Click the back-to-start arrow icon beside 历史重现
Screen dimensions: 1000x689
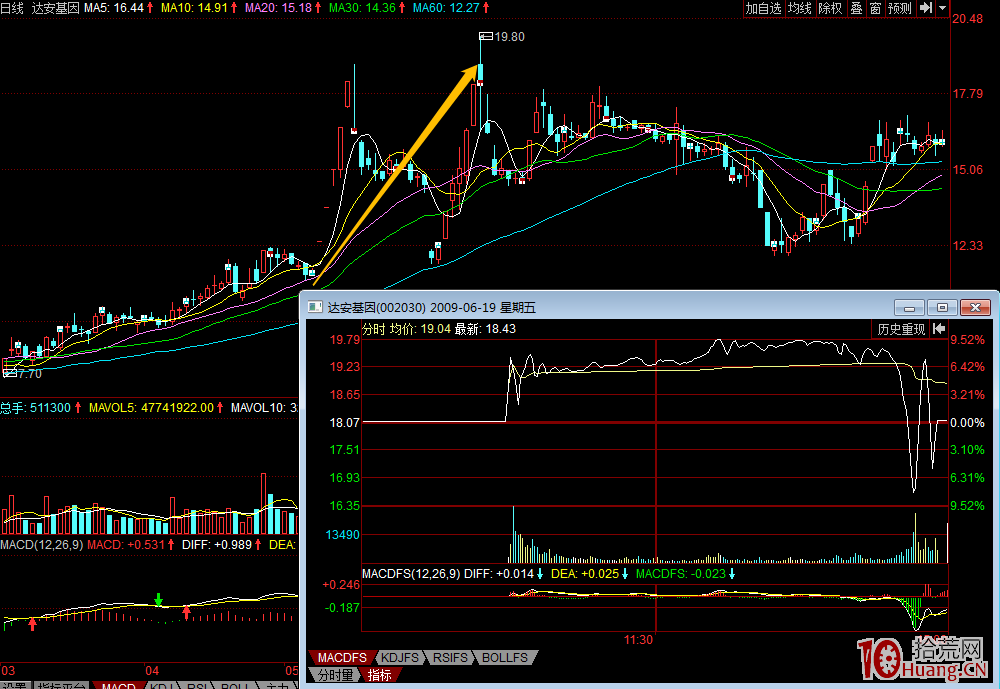coord(939,329)
